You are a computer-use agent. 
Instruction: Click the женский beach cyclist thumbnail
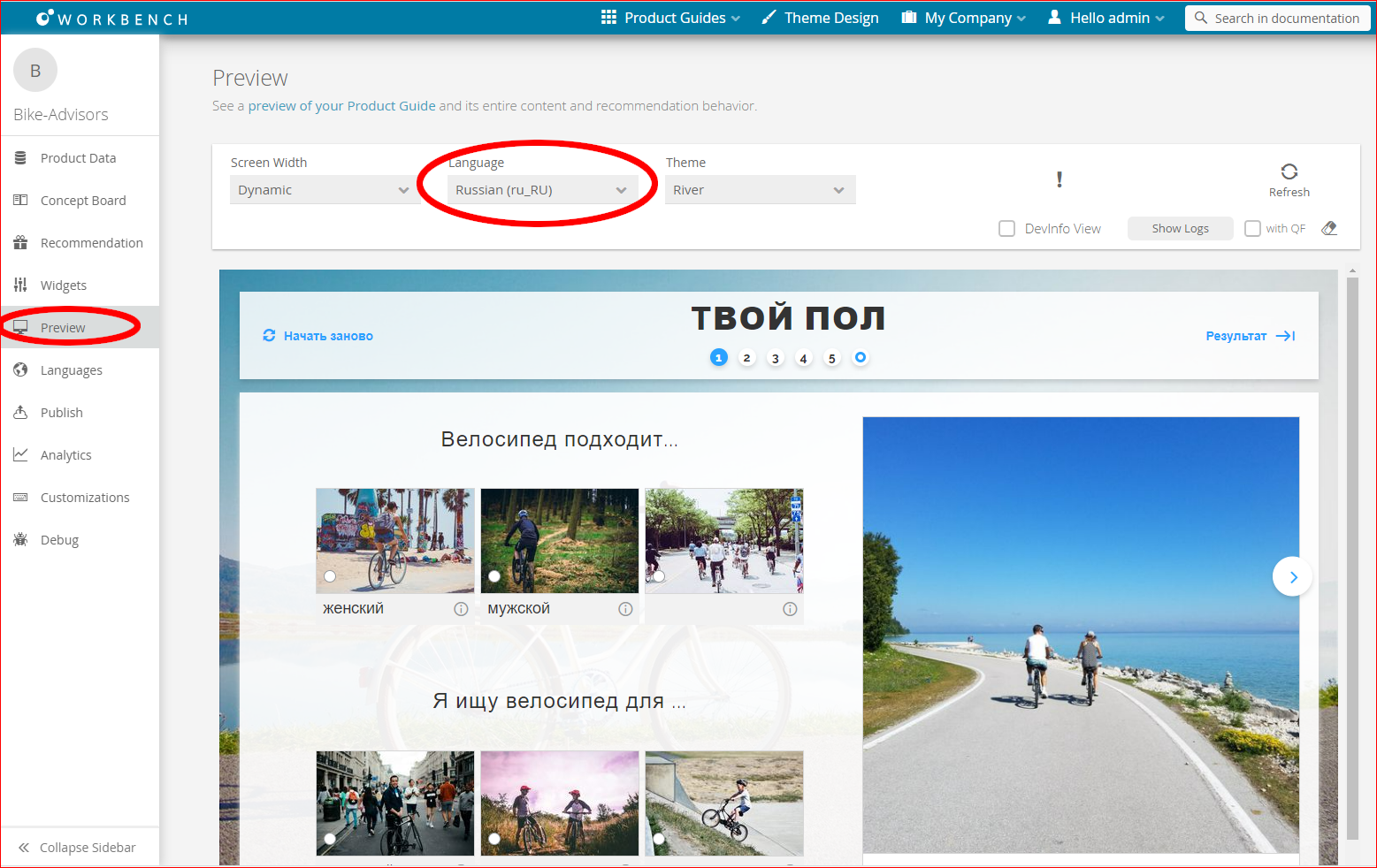point(395,541)
